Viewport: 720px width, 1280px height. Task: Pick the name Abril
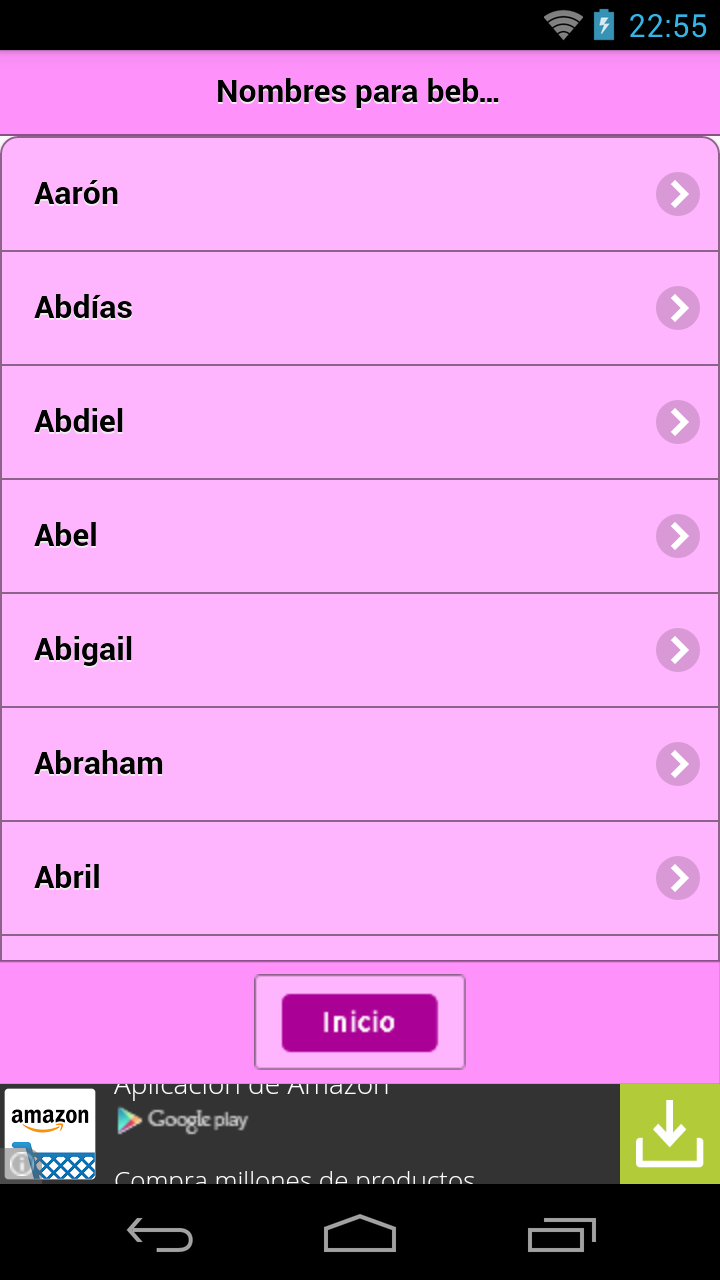pyautogui.click(x=68, y=878)
